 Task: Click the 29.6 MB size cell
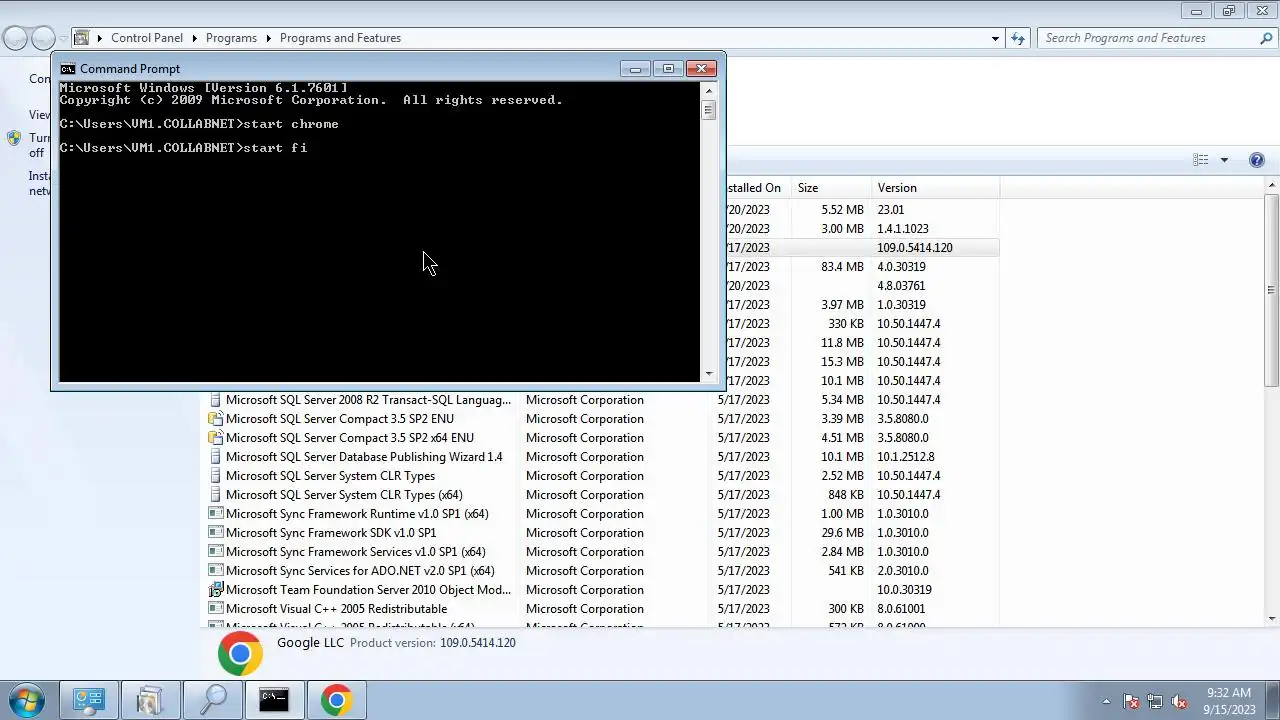(x=842, y=533)
